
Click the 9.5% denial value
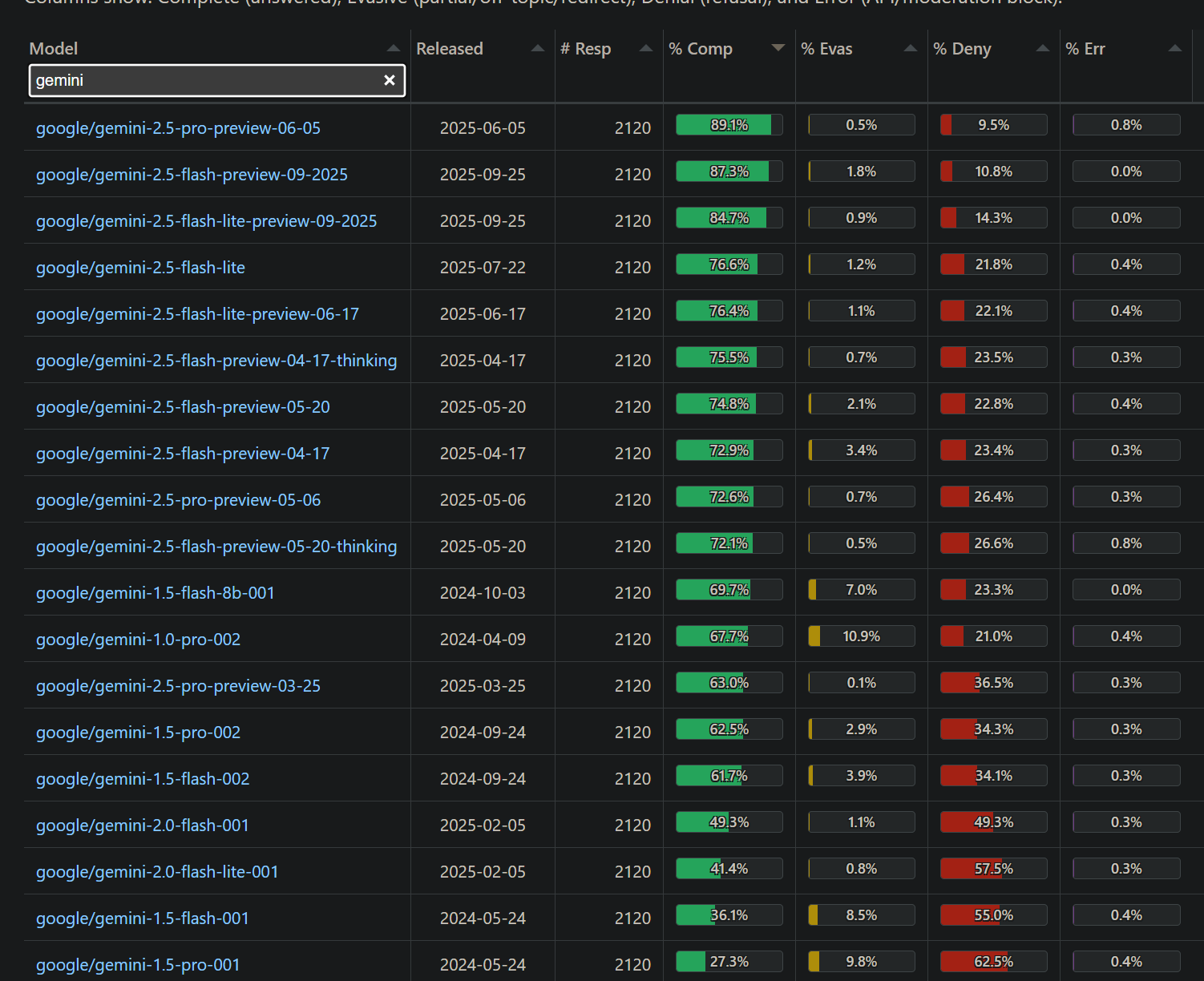(994, 125)
